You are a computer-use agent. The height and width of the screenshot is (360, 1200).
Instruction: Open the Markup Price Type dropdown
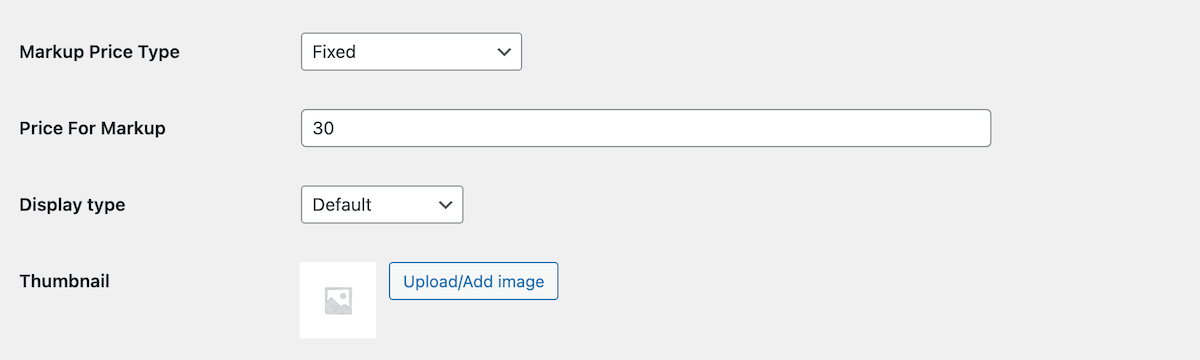(411, 52)
